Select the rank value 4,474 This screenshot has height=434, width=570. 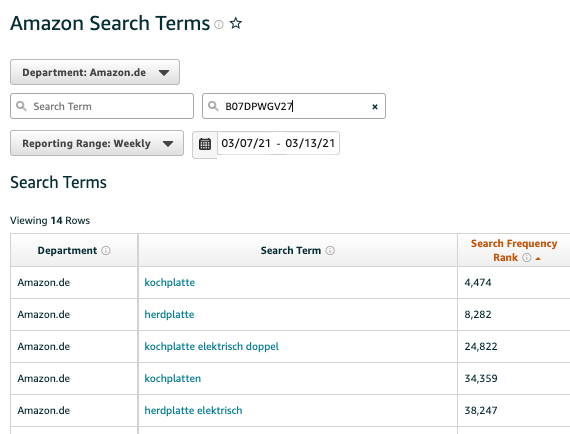coord(478,283)
